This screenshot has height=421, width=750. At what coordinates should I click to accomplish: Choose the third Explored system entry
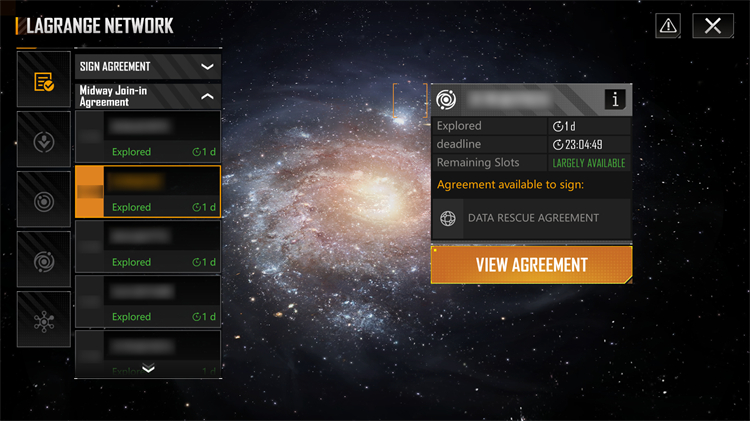point(148,247)
